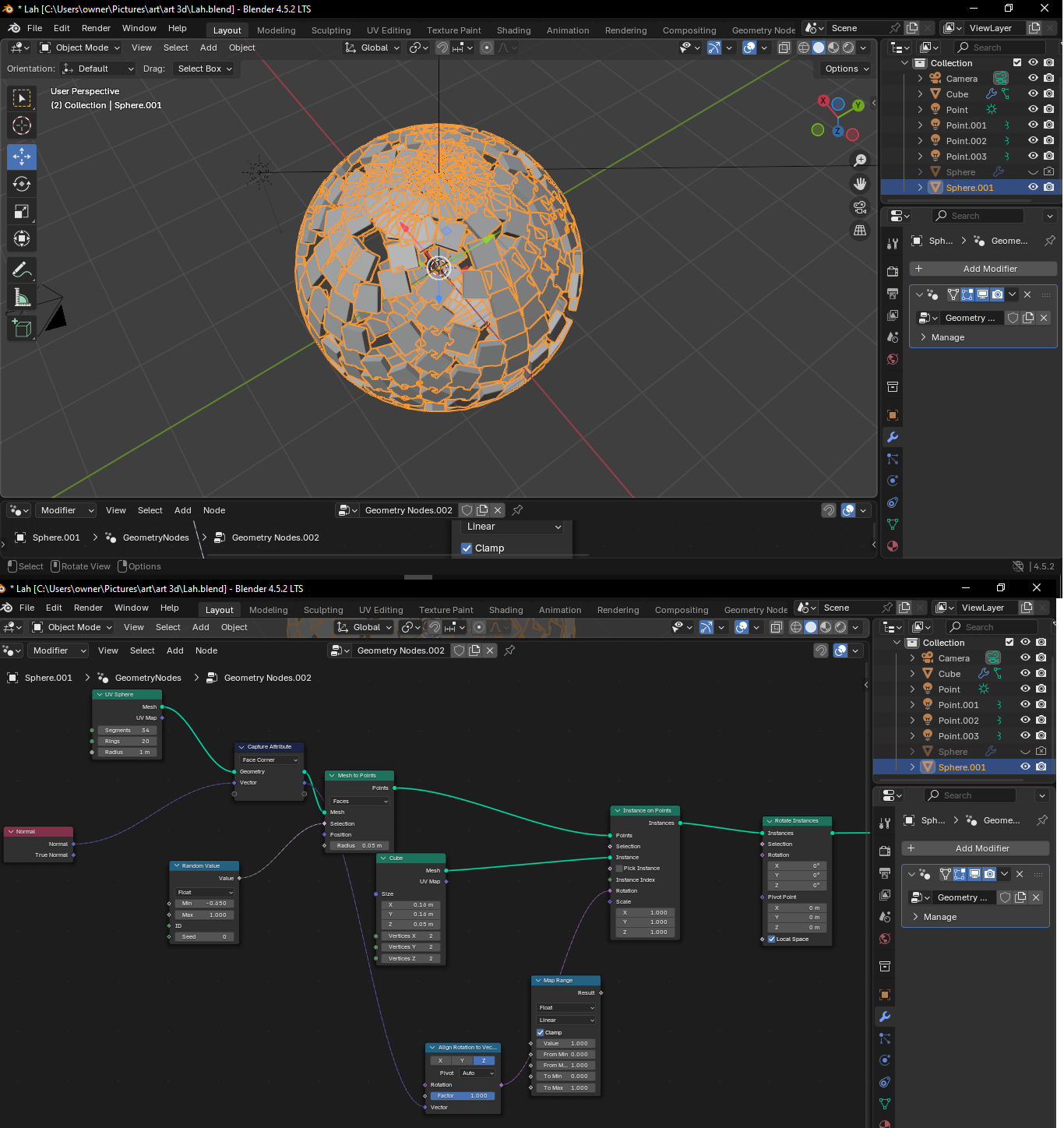Open the Modifiers wrench tab in top window
Viewport: 1064px width, 1128px height.
893,437
